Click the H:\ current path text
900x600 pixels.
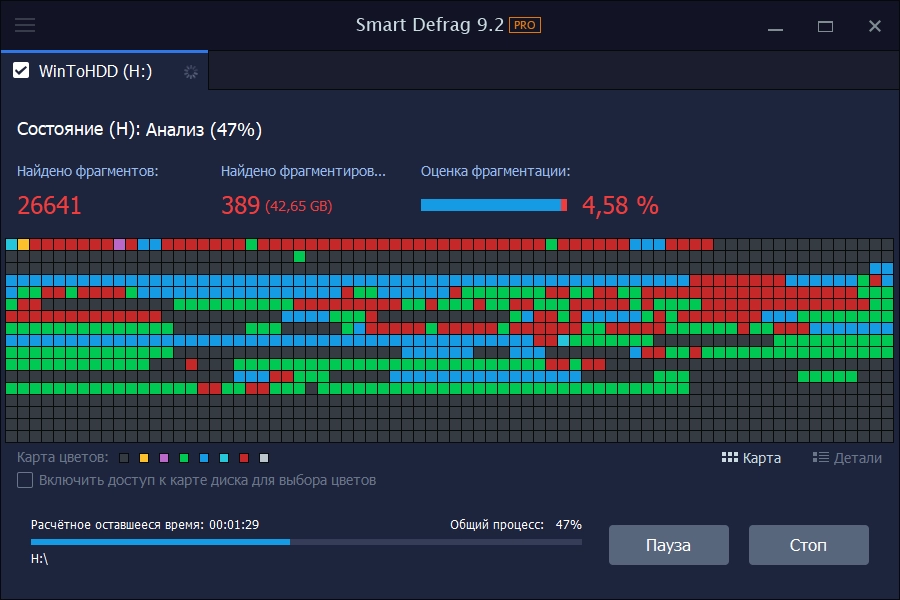40,559
